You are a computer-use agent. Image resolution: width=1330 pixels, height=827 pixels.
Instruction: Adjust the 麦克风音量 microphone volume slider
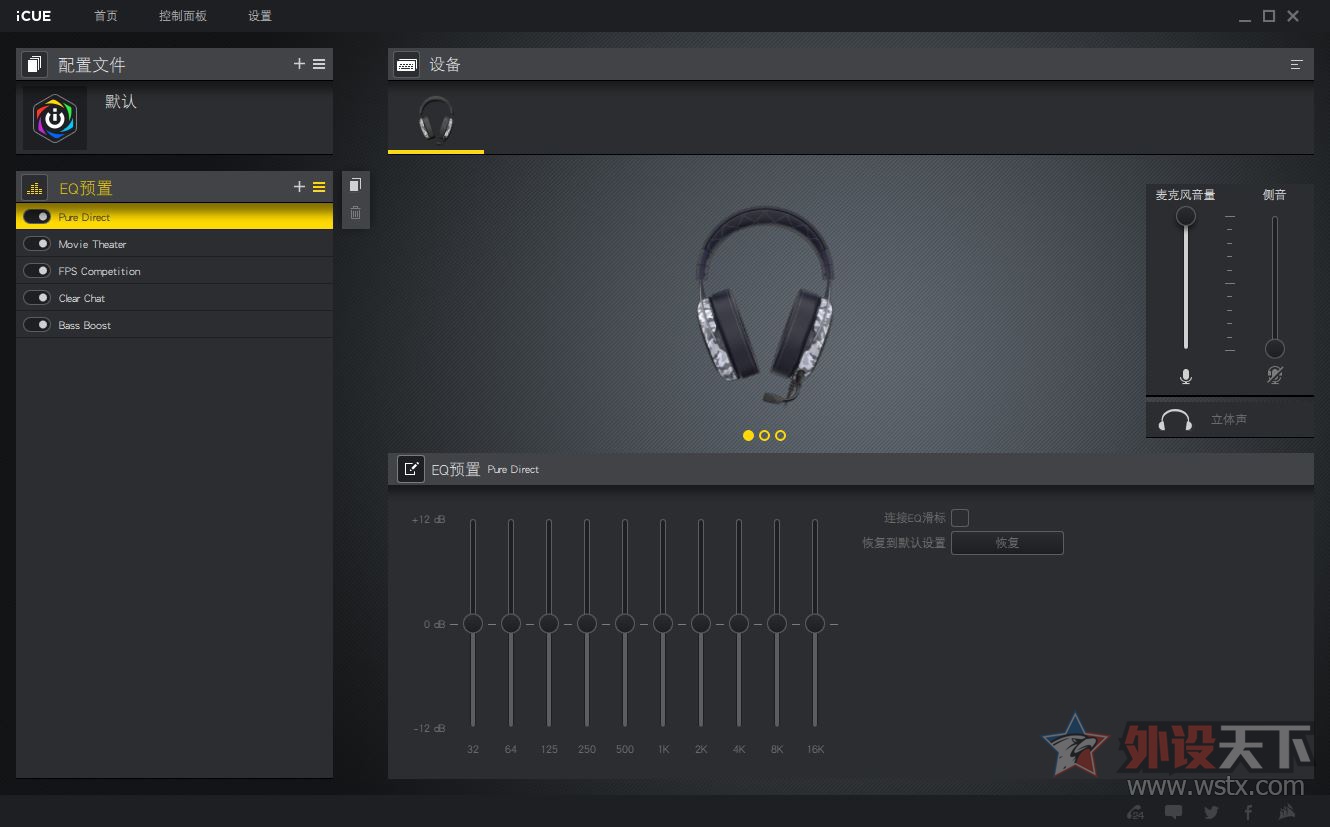click(1186, 216)
